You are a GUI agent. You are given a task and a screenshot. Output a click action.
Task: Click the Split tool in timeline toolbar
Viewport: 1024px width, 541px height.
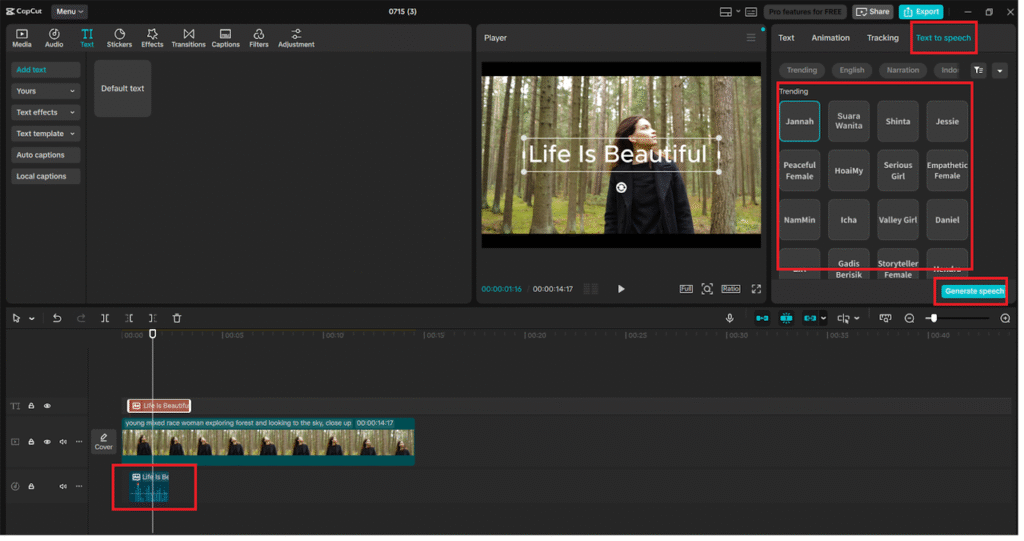tap(105, 318)
